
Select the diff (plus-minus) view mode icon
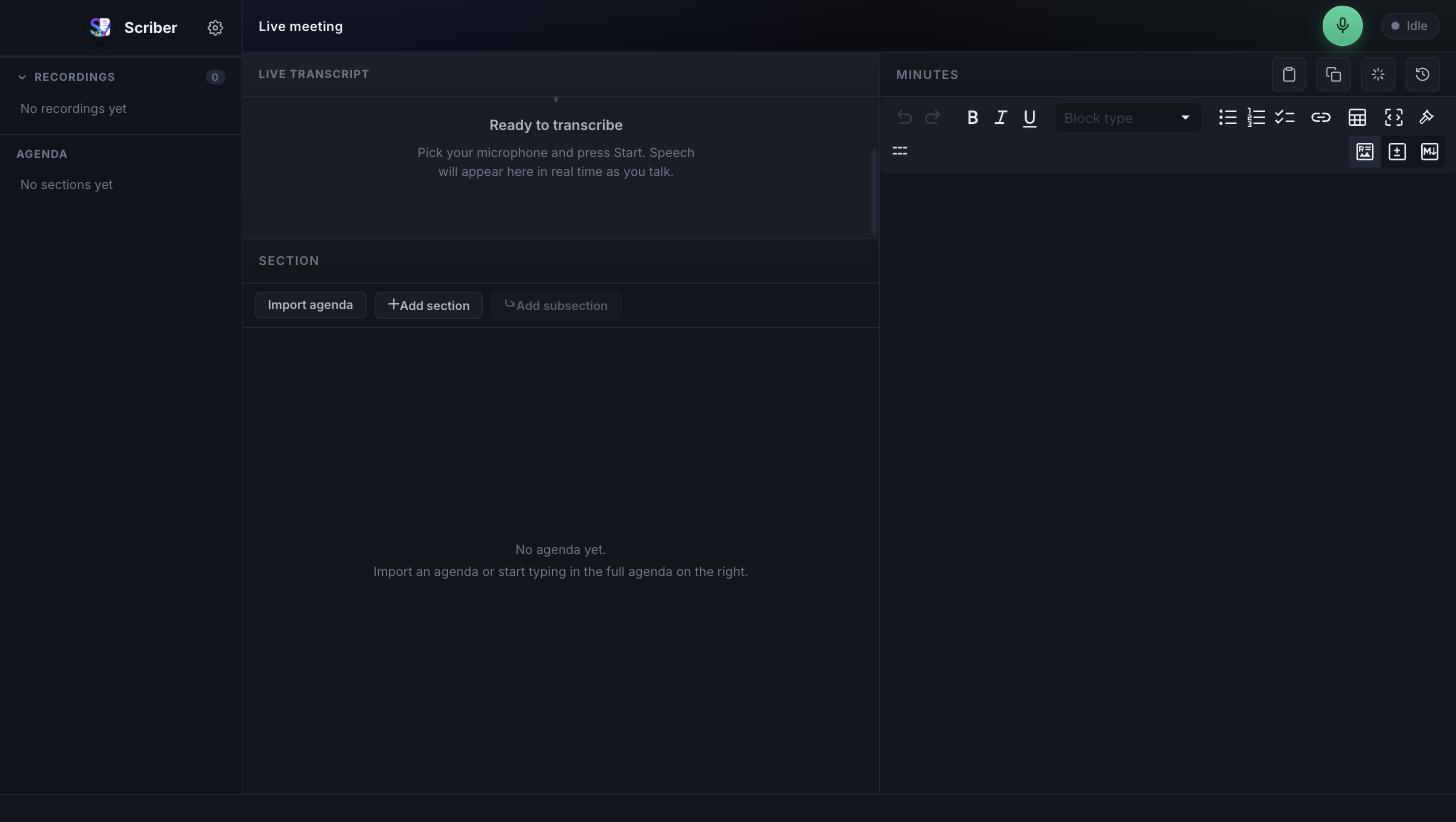pyautogui.click(x=1397, y=152)
